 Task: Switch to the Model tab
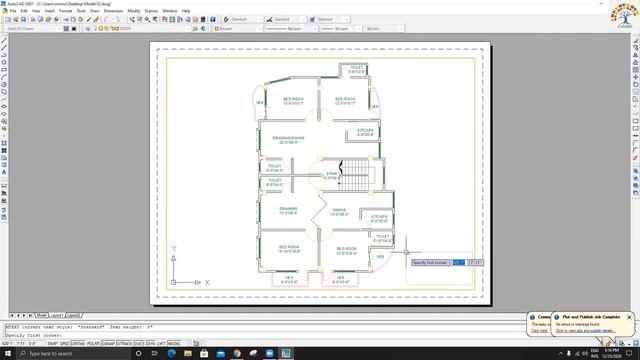point(41,316)
